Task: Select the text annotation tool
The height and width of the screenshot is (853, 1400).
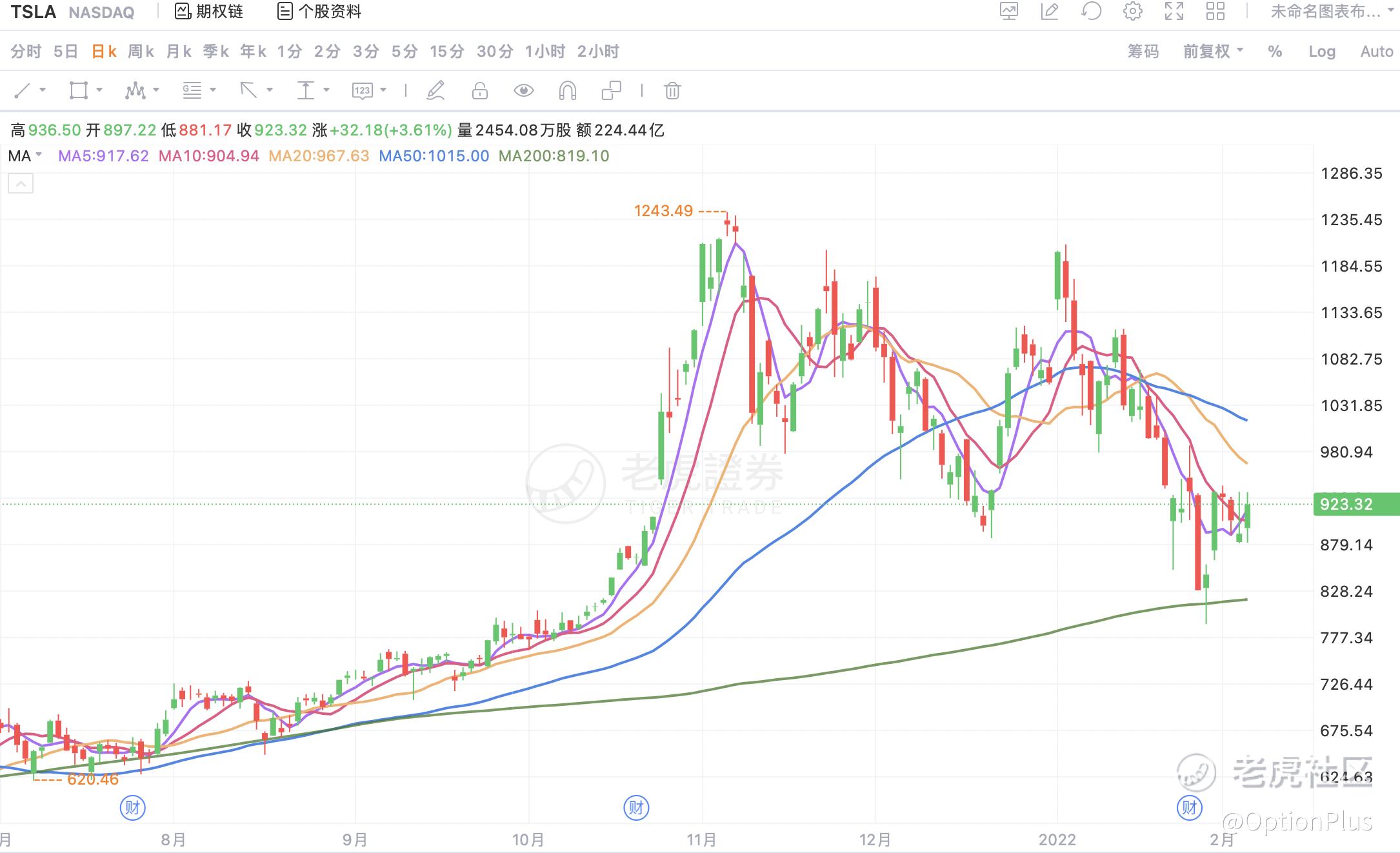Action: pyautogui.click(x=305, y=90)
